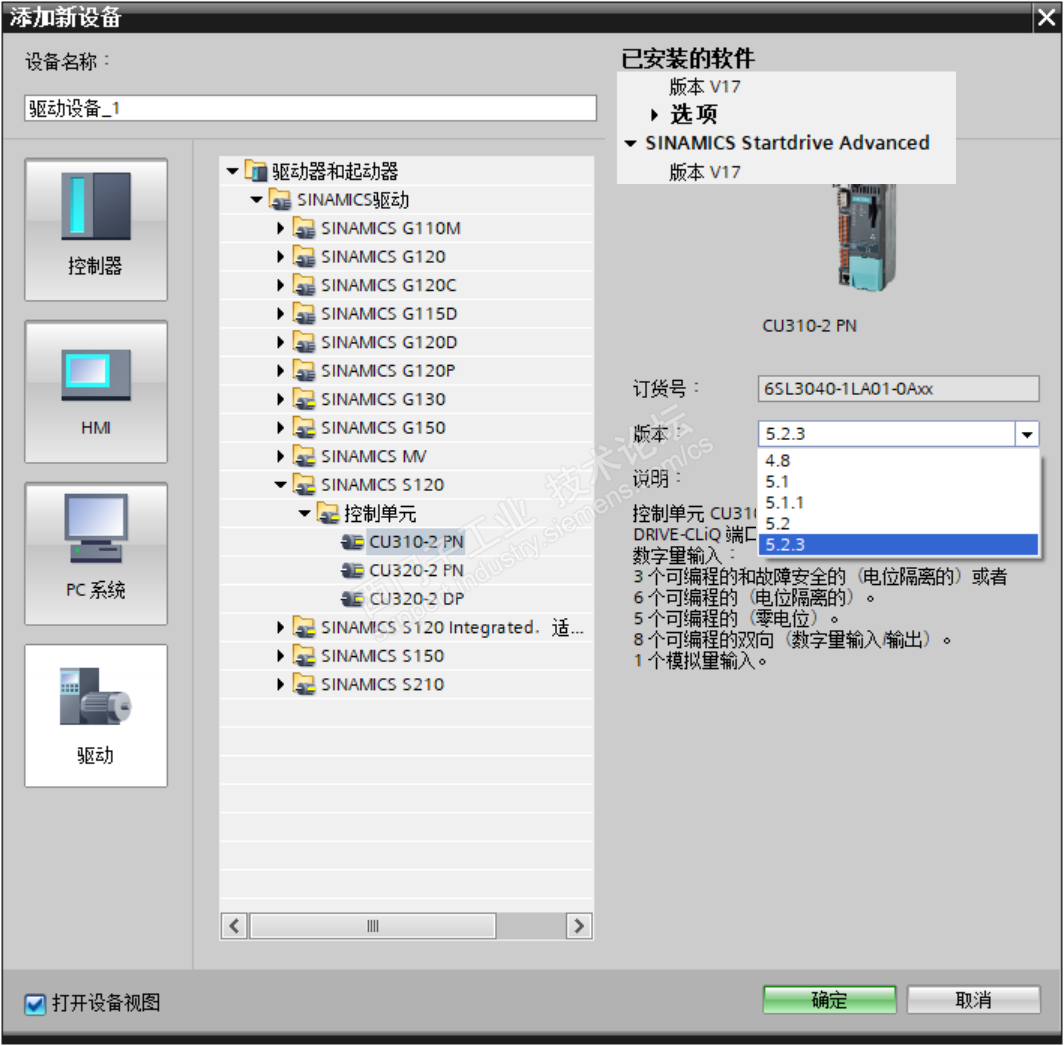Click the CU310-2 PN product image
This screenshot has height=1046, width=1064.
tap(864, 238)
